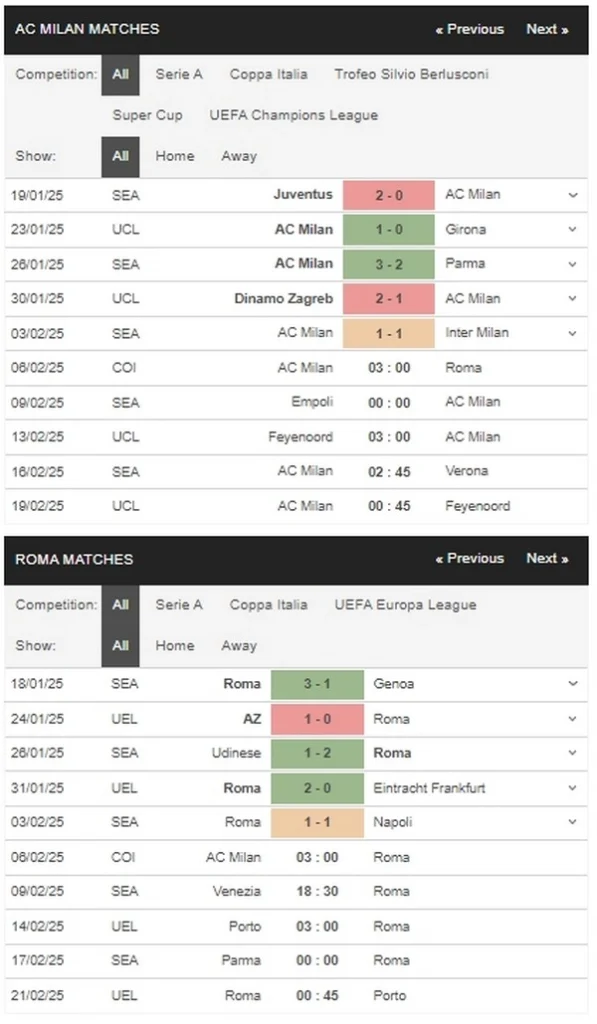Show only Roma away matches

click(x=238, y=646)
